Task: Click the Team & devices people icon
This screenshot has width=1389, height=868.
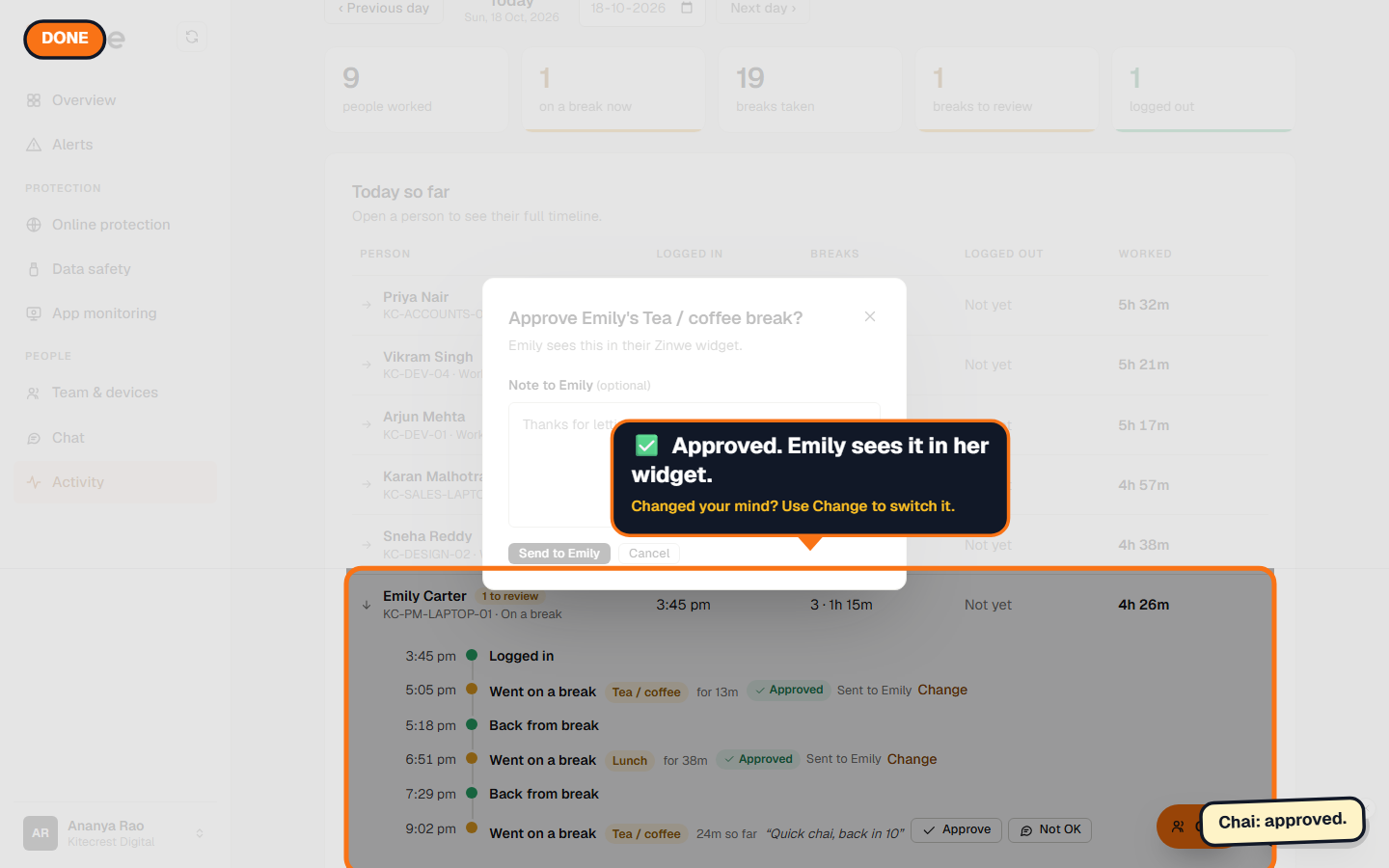Action: click(x=34, y=393)
